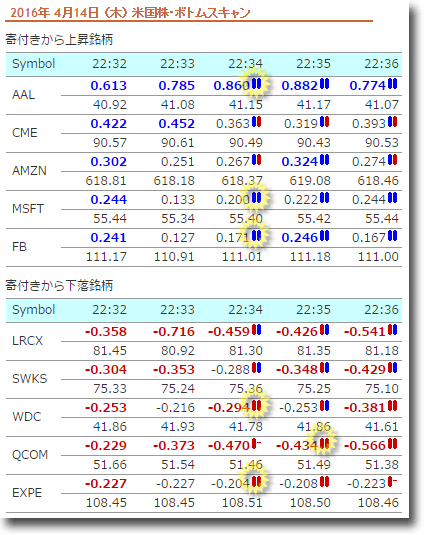
Task: Click SWKS price 75.10
Action: pos(382,389)
